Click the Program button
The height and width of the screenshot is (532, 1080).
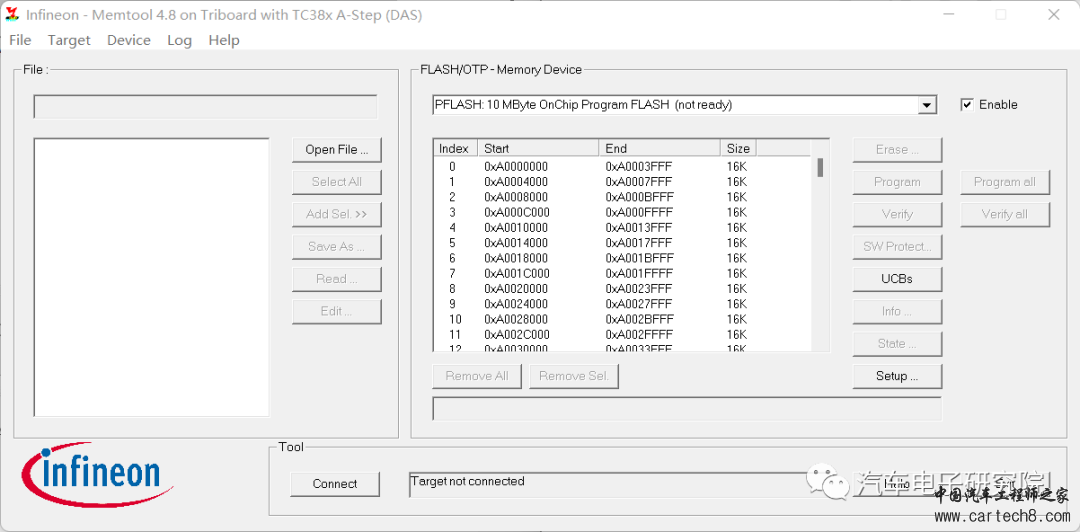click(x=897, y=182)
